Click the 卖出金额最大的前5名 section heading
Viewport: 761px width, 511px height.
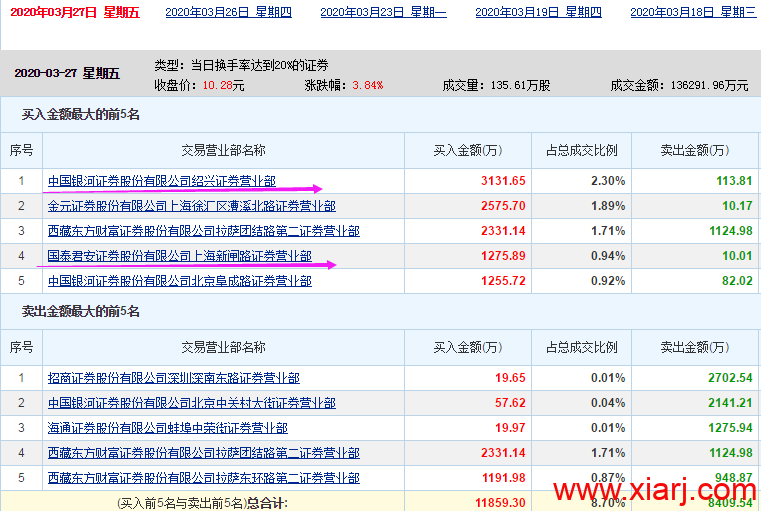point(80,311)
